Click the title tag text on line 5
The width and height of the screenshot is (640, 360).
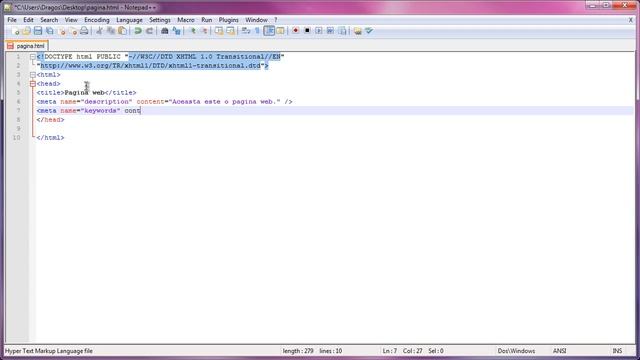[x=86, y=93]
